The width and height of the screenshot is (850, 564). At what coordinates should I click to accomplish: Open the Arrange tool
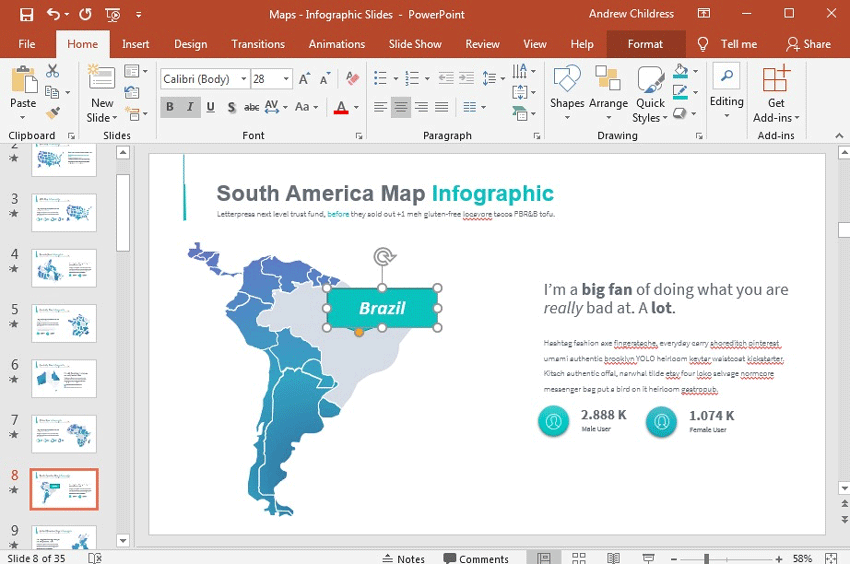pyautogui.click(x=608, y=81)
